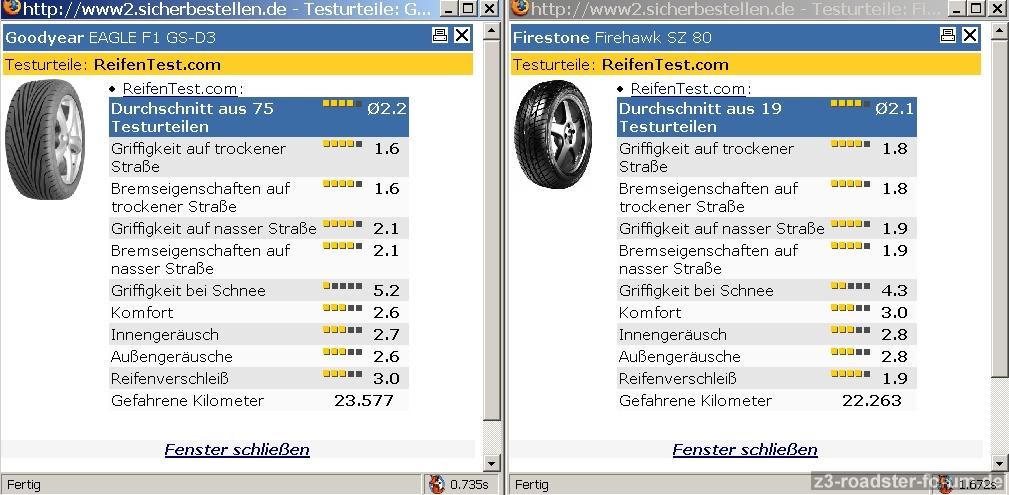Open ReifenTest.com link in Firestone panel
1009x495 pixels.
pyautogui.click(x=690, y=89)
